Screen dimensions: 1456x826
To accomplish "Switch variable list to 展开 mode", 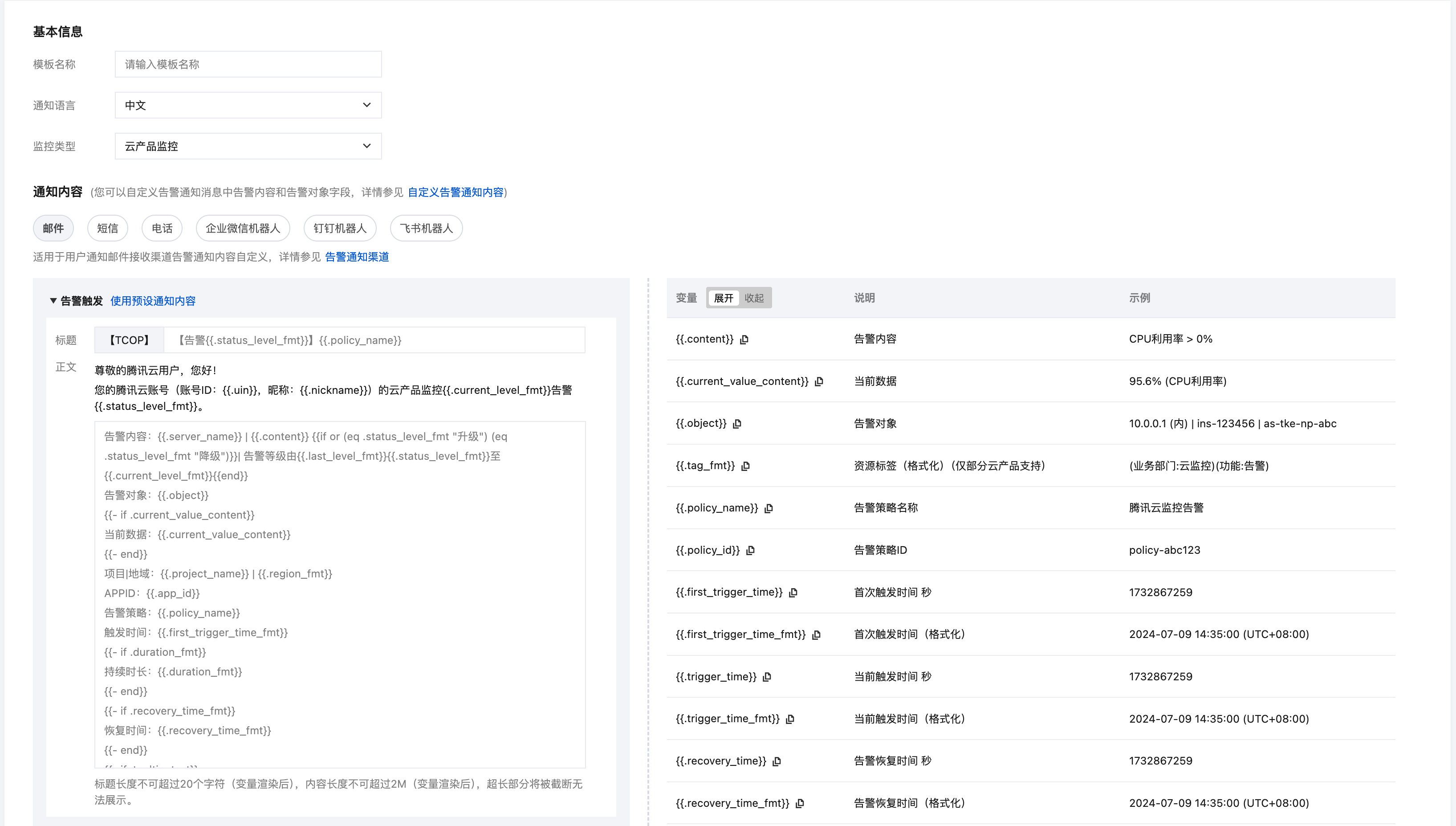I will 724,298.
